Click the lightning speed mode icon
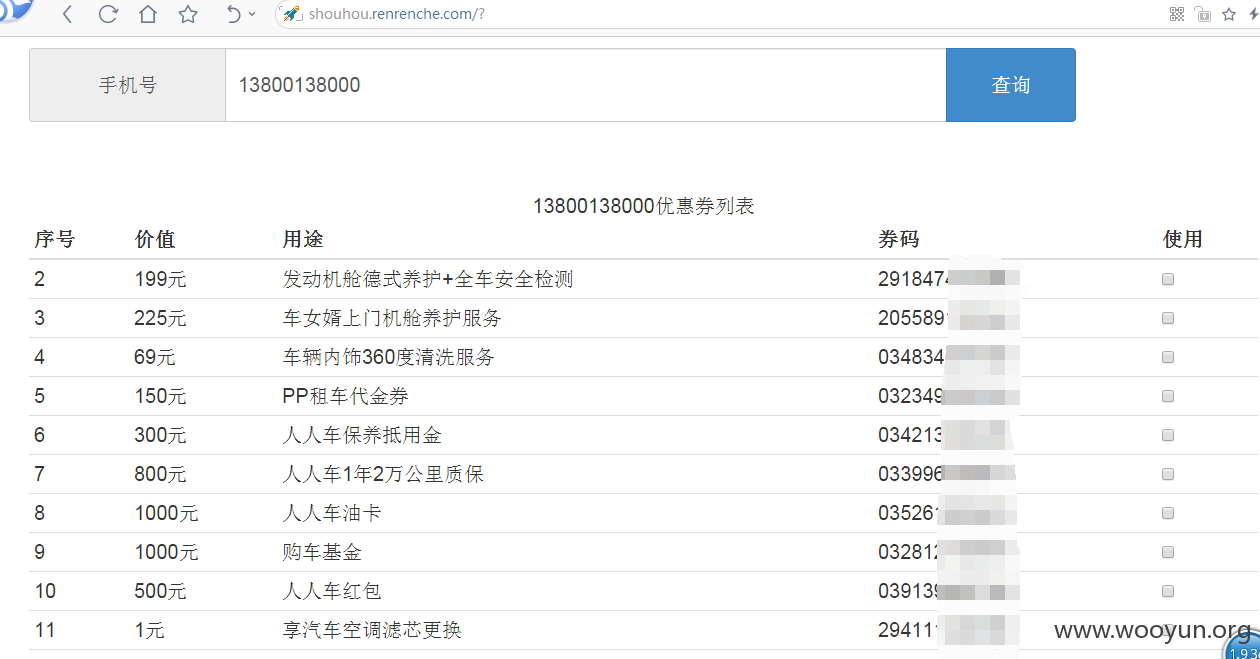The height and width of the screenshot is (659, 1260). pyautogui.click(x=1253, y=14)
